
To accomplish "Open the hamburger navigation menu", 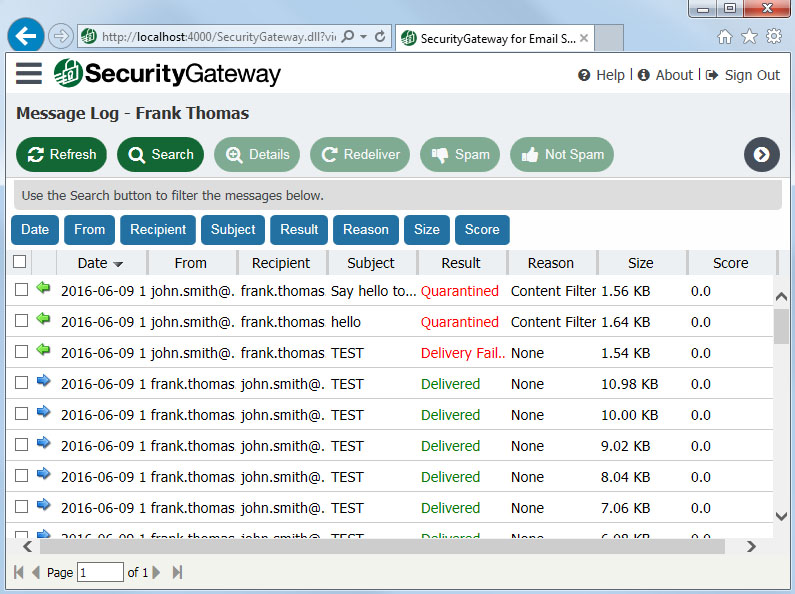I will (28, 73).
